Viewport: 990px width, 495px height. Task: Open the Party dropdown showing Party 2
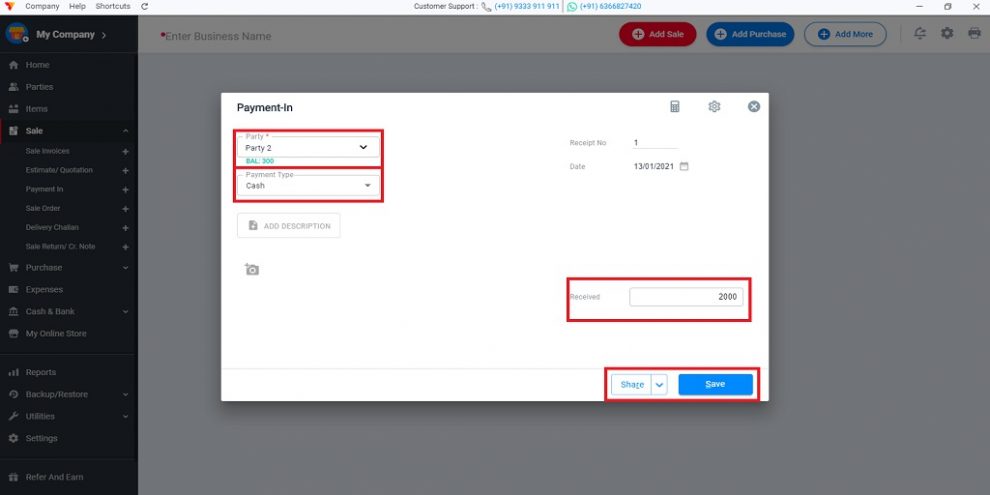(308, 147)
